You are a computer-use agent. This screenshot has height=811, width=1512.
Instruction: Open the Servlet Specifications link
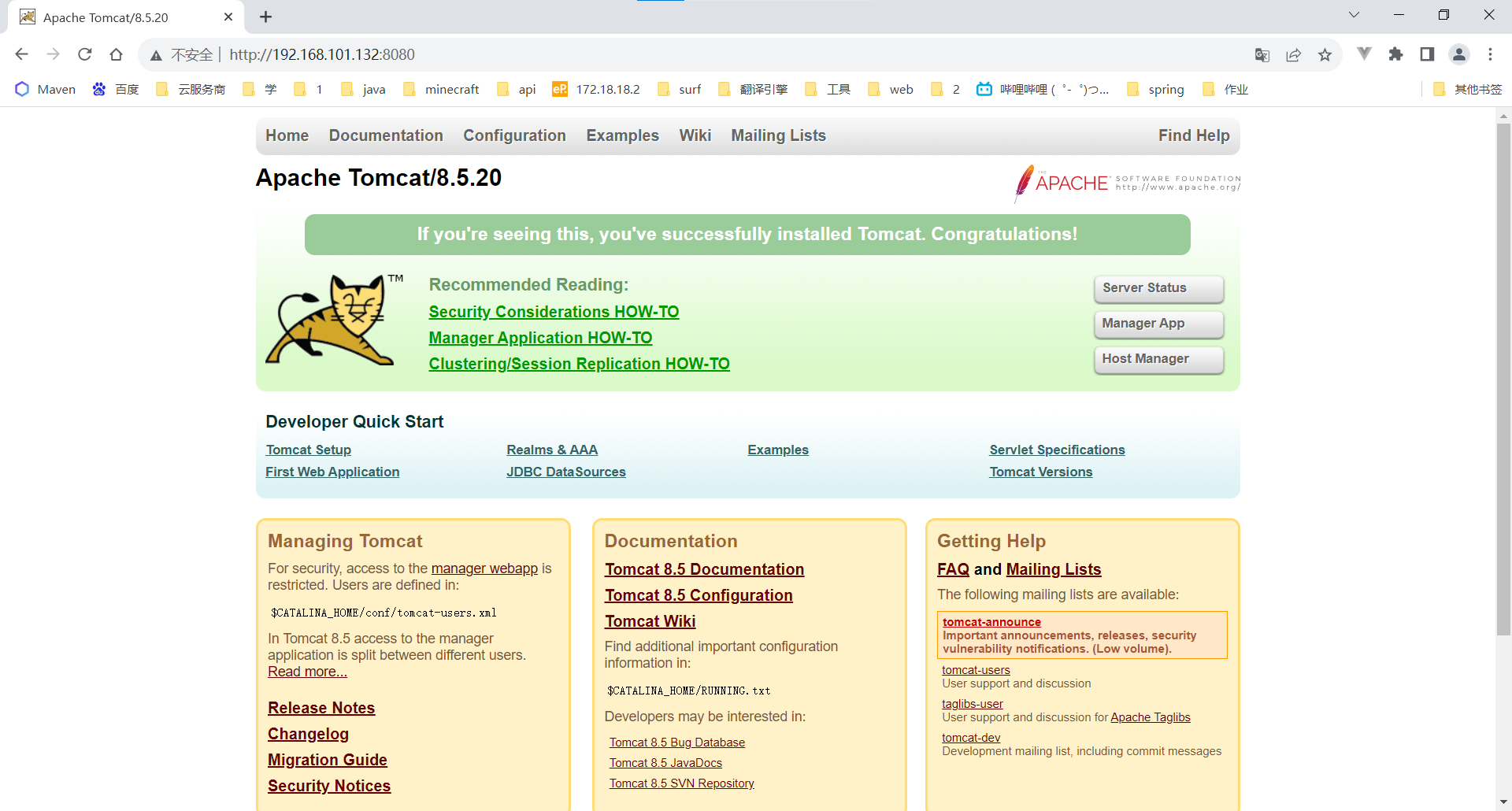[1057, 450]
